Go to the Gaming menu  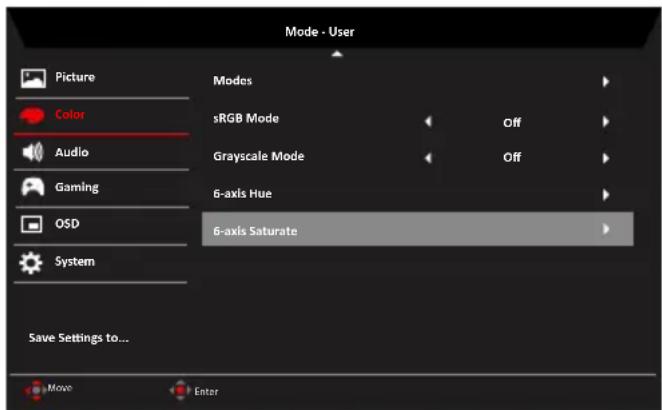77,187
